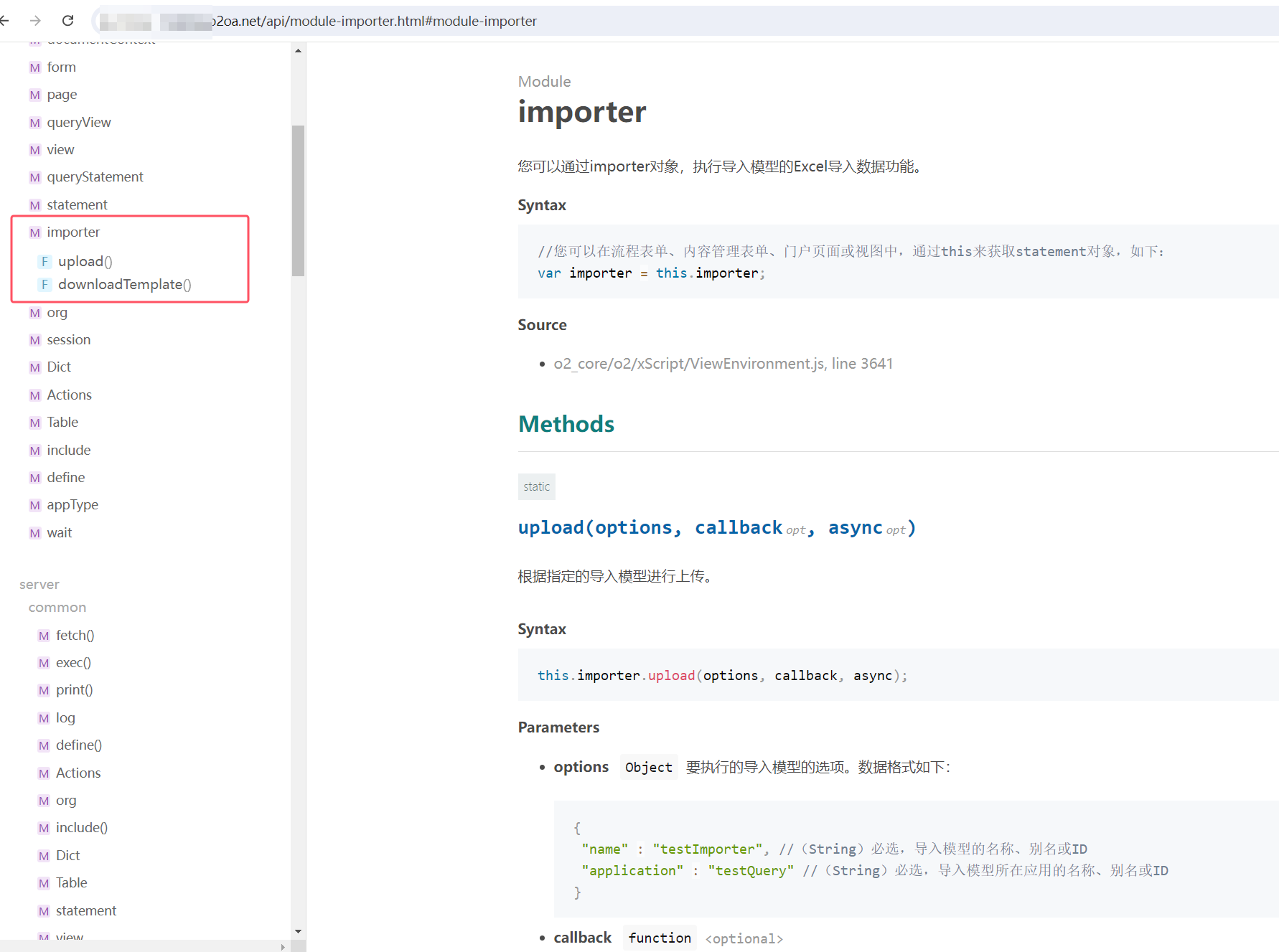The width and height of the screenshot is (1279, 952).
Task: Click the sidebar vertical scrollbar thumb
Action: pyautogui.click(x=298, y=201)
